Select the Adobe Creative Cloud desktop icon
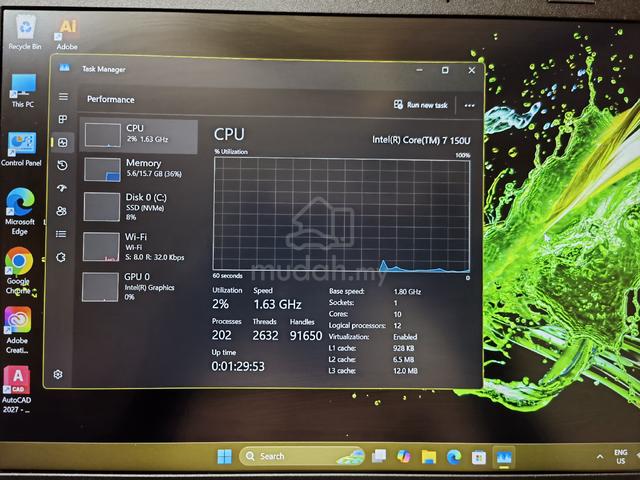Image resolution: width=640 pixels, height=480 pixels. [x=17, y=331]
